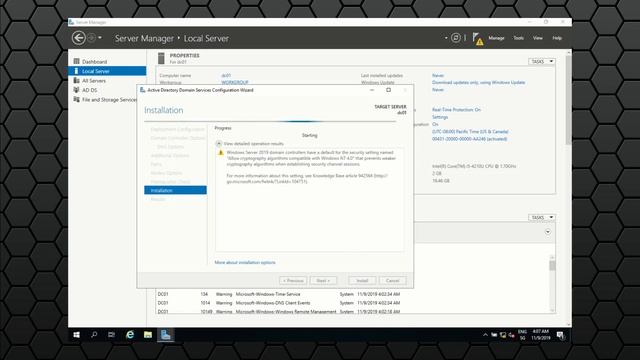Select the Windows Remote Management event row
Screen dimensions: 640x360
[x=279, y=311]
